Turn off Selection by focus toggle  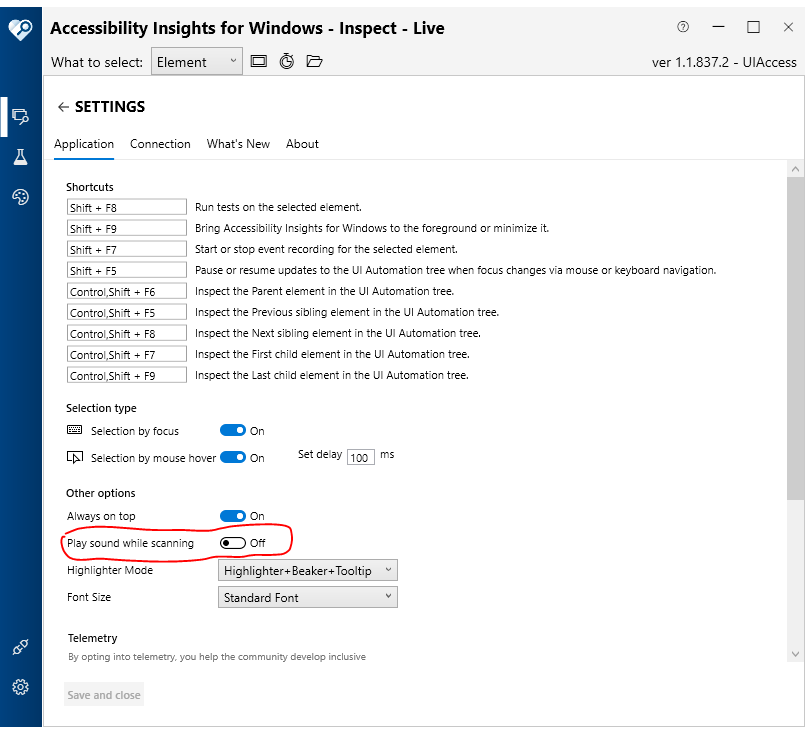click(x=233, y=430)
